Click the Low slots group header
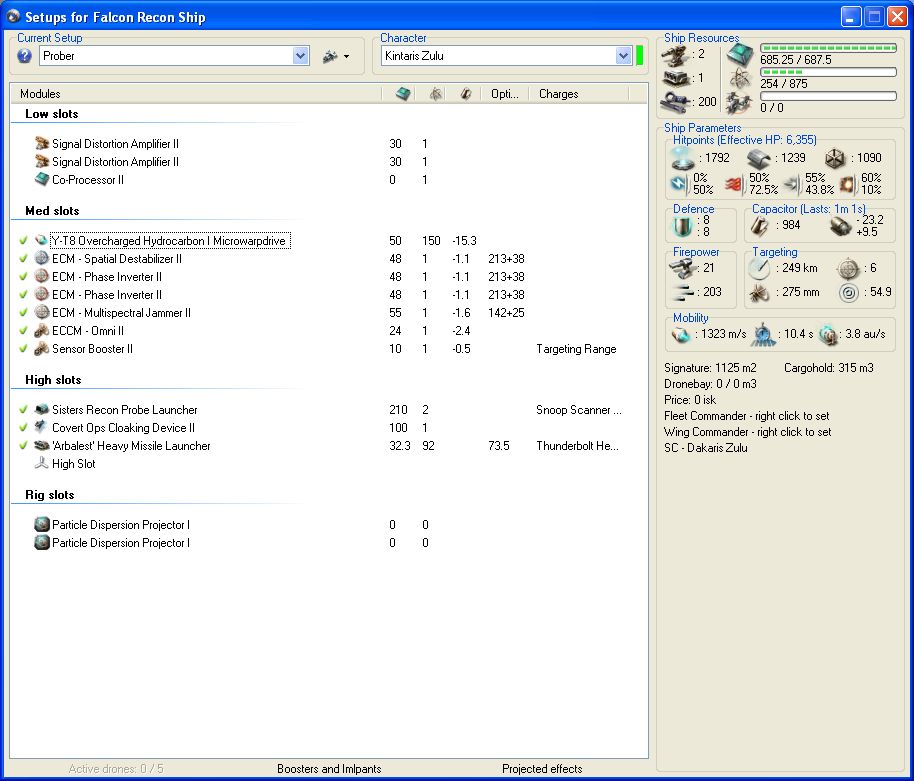This screenshot has width=914, height=781. pyautogui.click(x=51, y=114)
